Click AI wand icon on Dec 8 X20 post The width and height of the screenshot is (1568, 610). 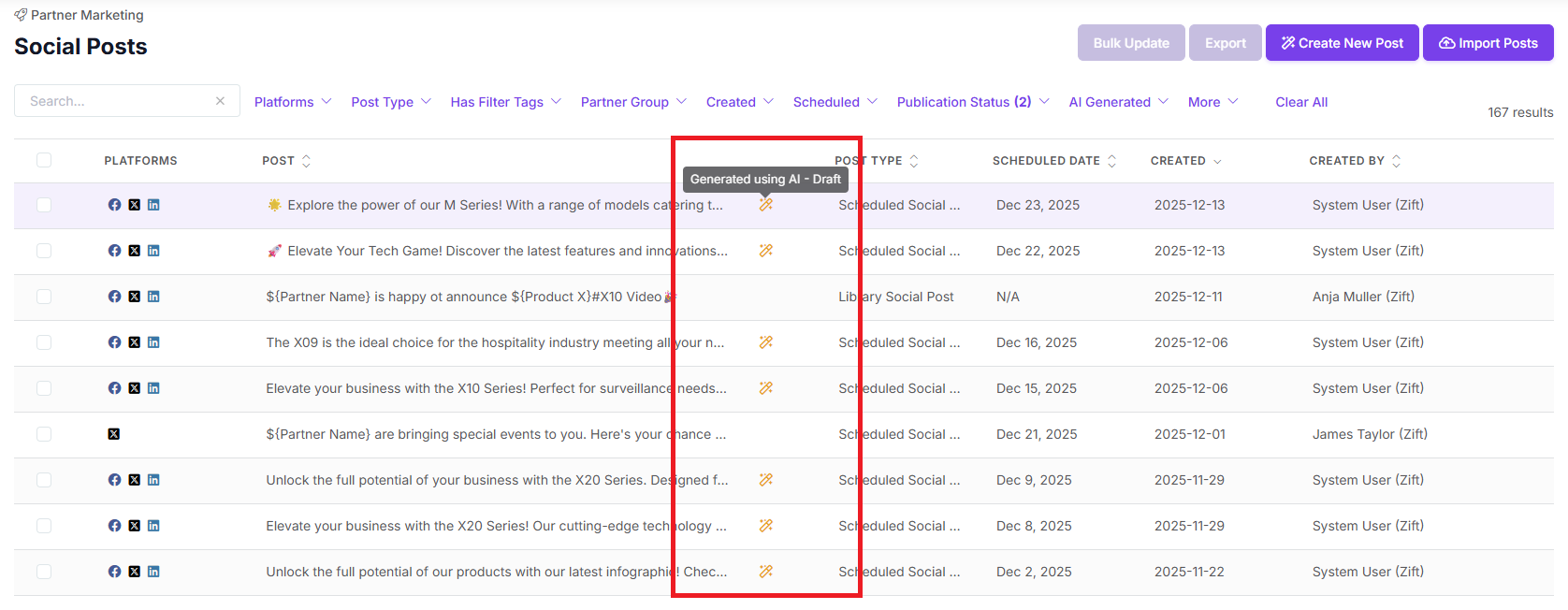(x=765, y=526)
